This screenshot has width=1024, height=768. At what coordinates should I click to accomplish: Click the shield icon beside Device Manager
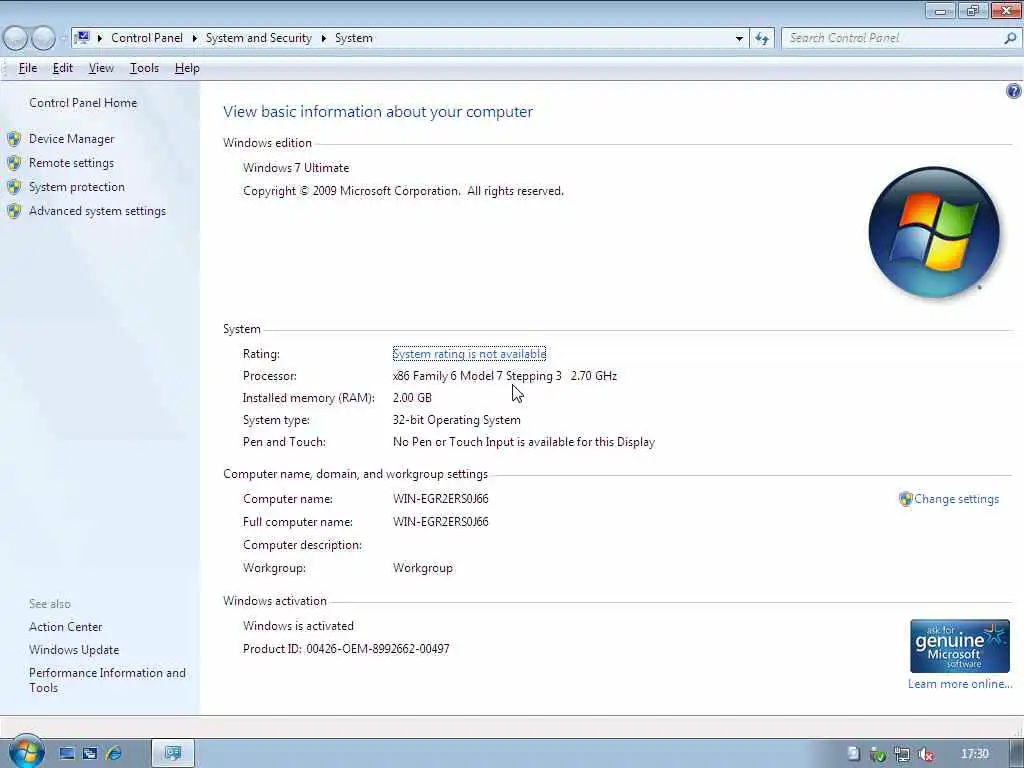[14, 139]
